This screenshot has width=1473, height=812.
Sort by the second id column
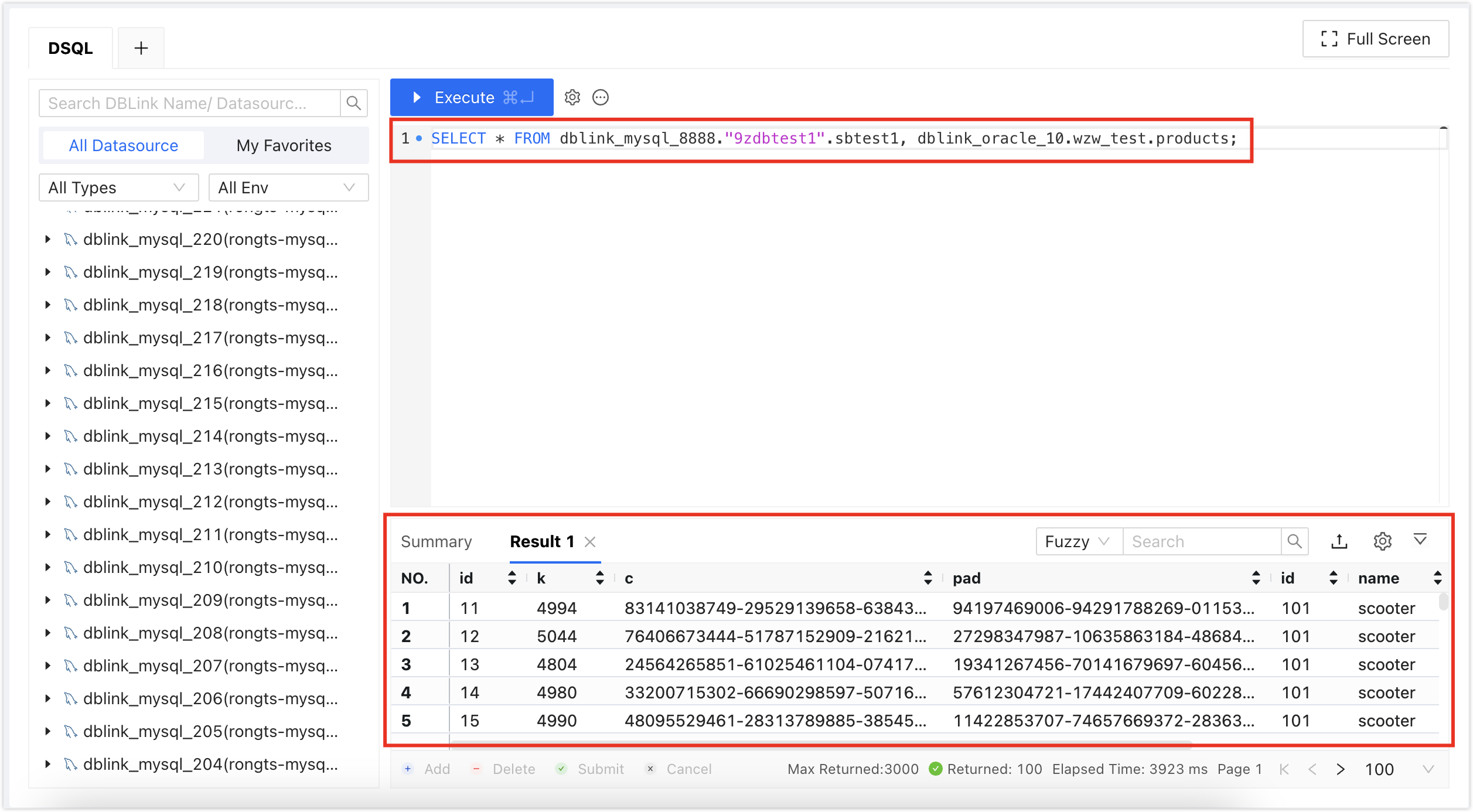[1333, 578]
